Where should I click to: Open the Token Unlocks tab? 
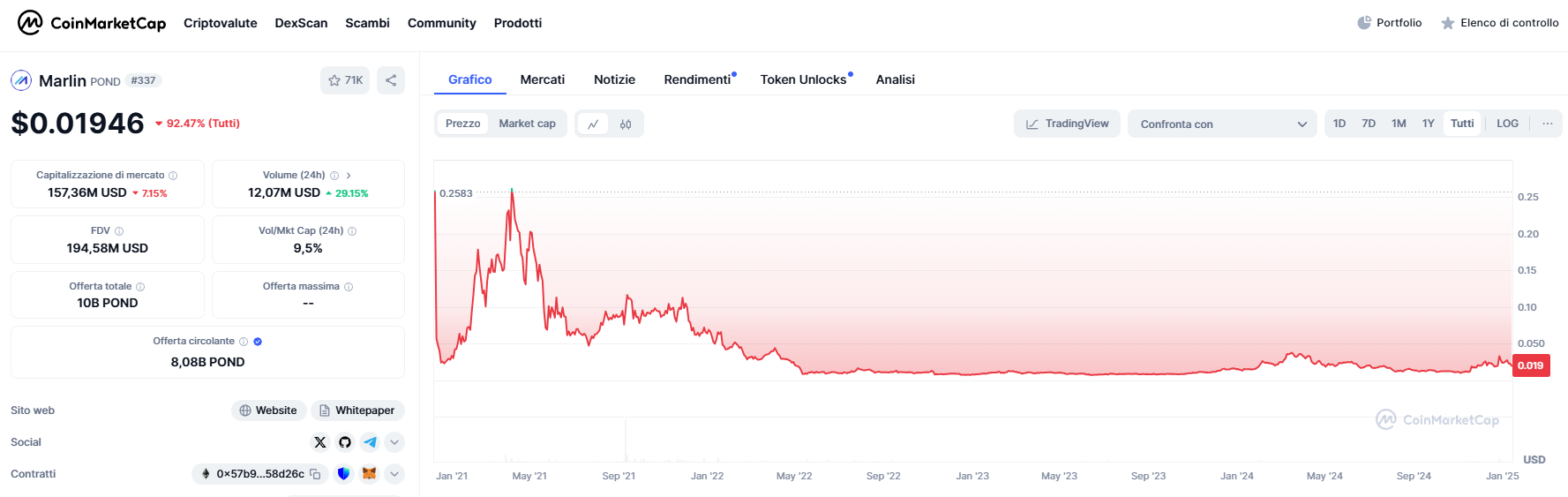[x=803, y=79]
